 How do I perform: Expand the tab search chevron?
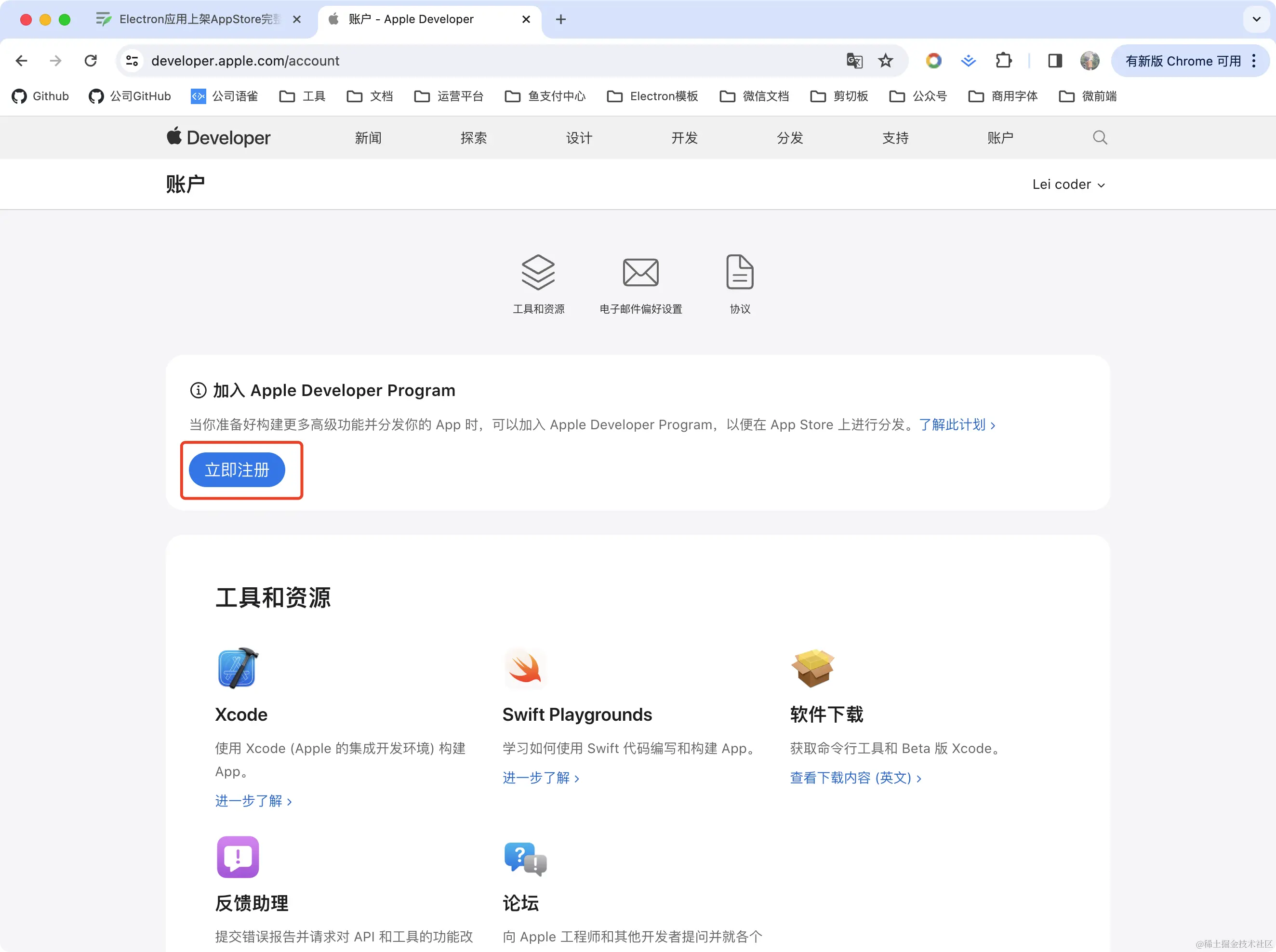(x=1256, y=19)
